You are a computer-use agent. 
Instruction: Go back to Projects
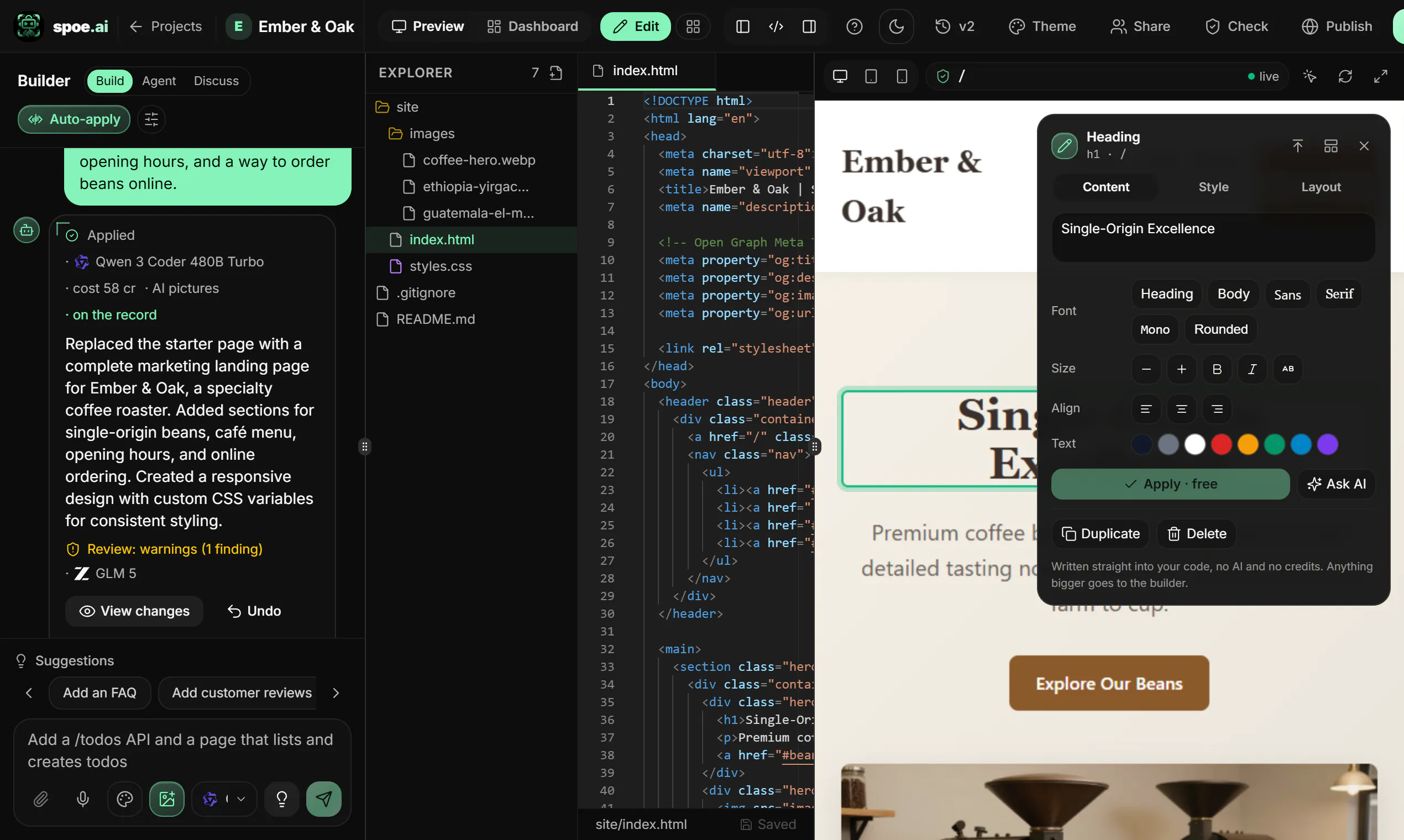165,26
